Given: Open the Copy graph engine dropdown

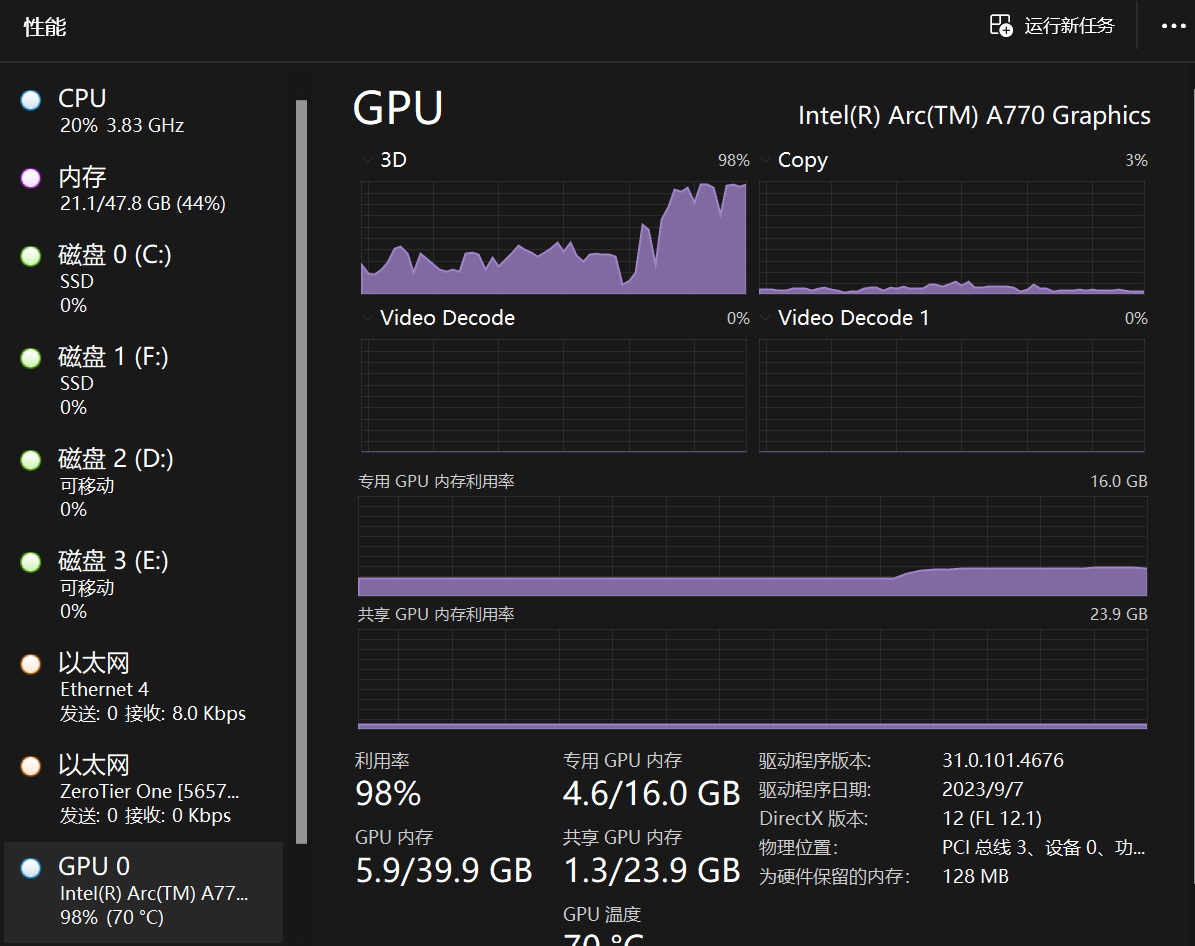Looking at the screenshot, I should coord(765,160).
